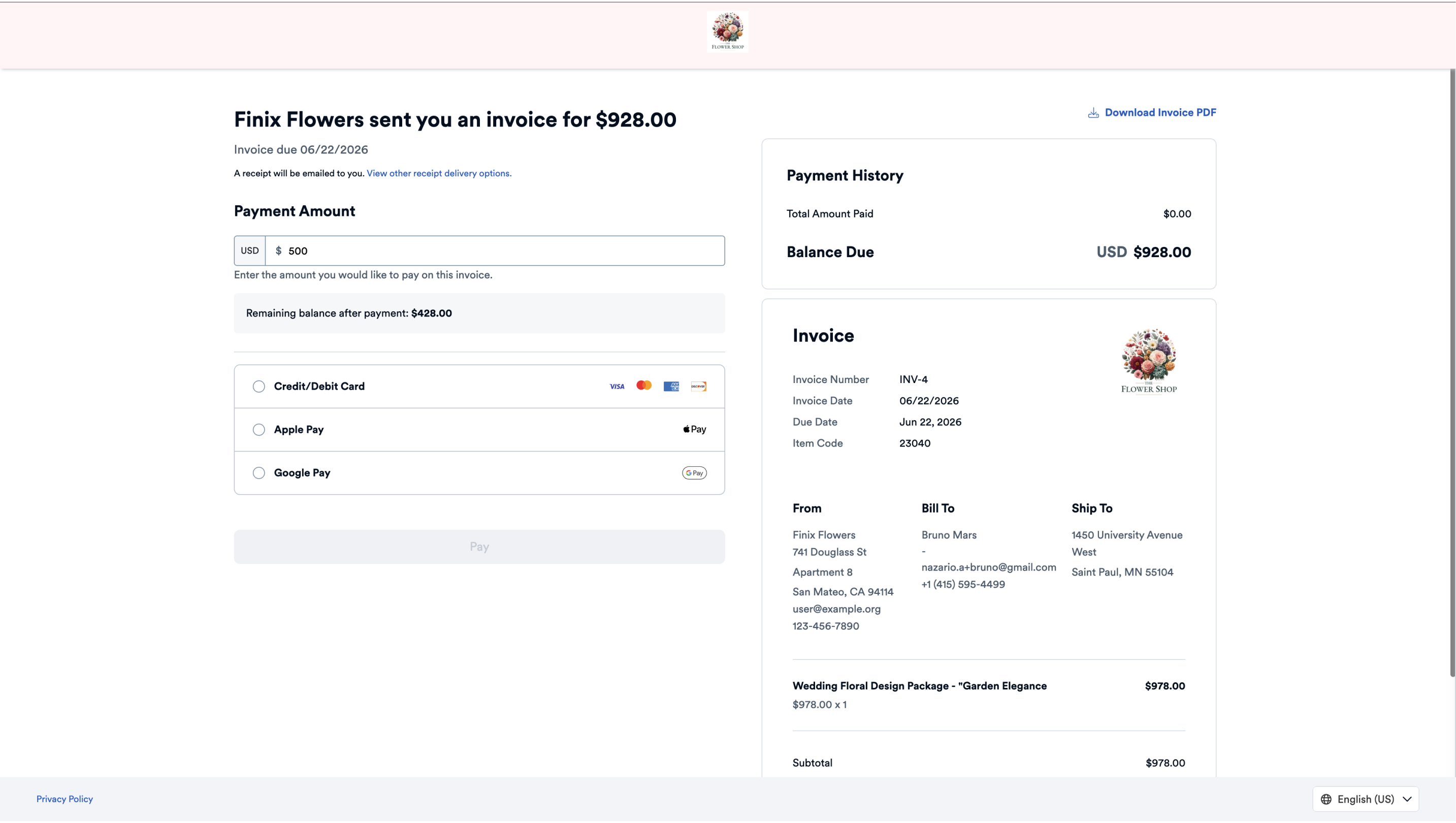Click the Discover card icon
Screen dimensions: 1456x823
point(698,387)
